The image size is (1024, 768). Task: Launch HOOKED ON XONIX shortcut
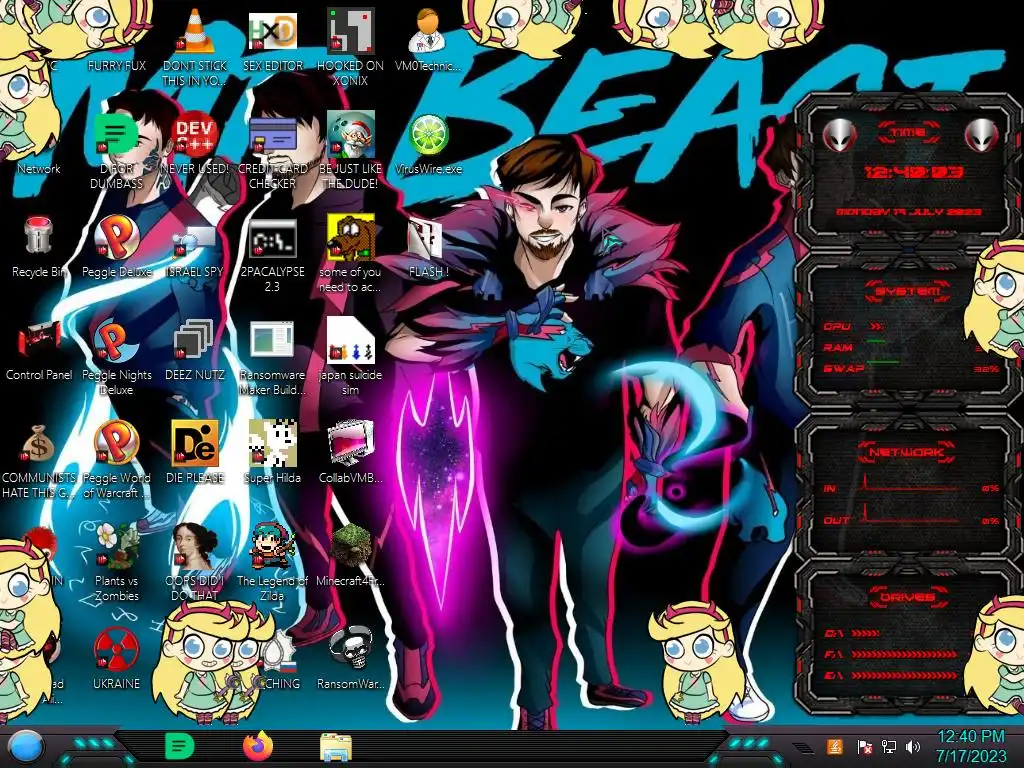coord(350,31)
